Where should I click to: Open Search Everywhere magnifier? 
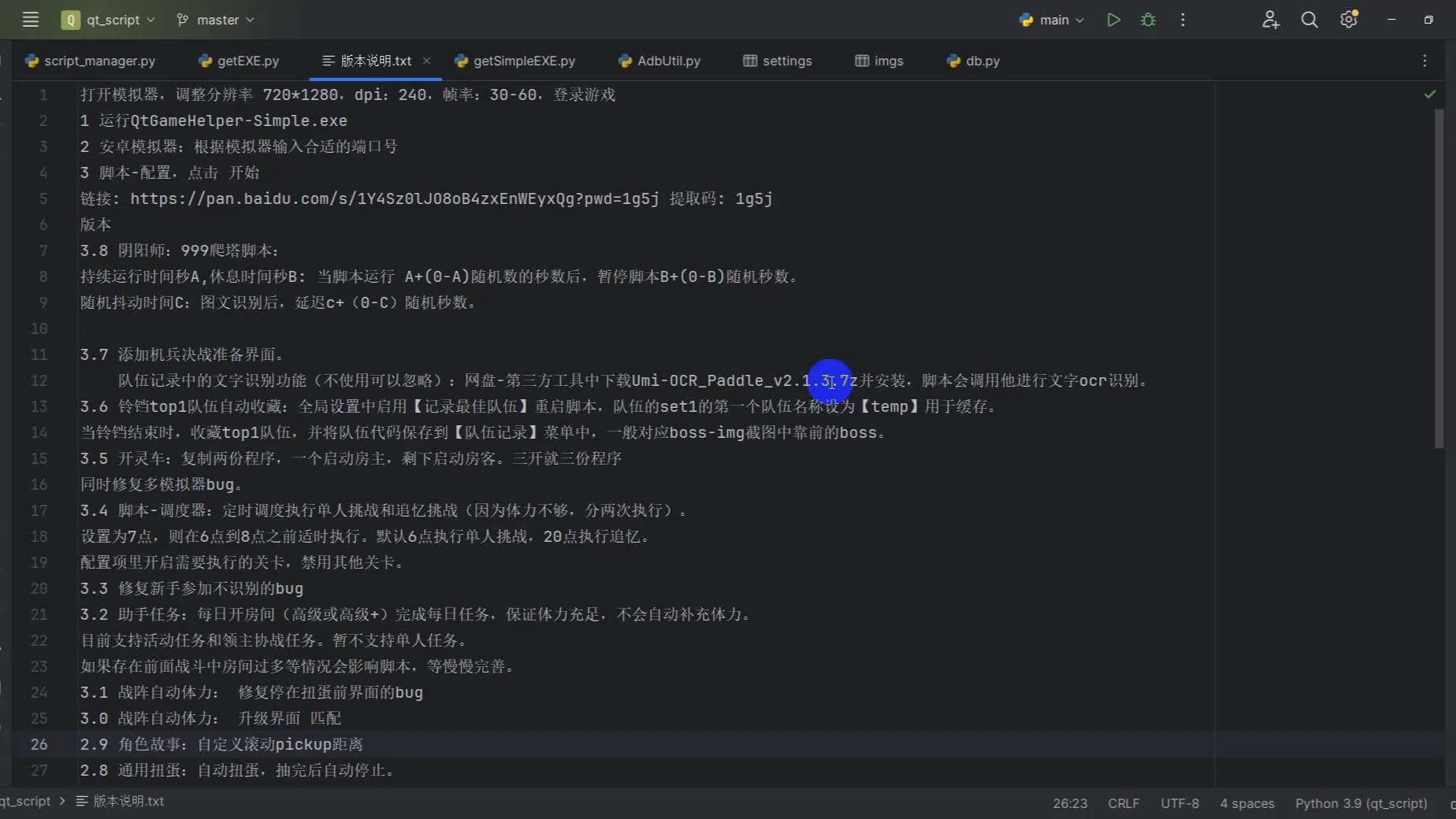click(1309, 20)
